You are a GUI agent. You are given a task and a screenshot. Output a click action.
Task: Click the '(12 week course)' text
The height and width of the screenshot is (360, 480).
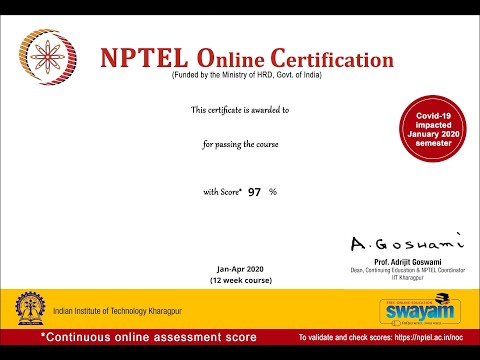pos(241,280)
